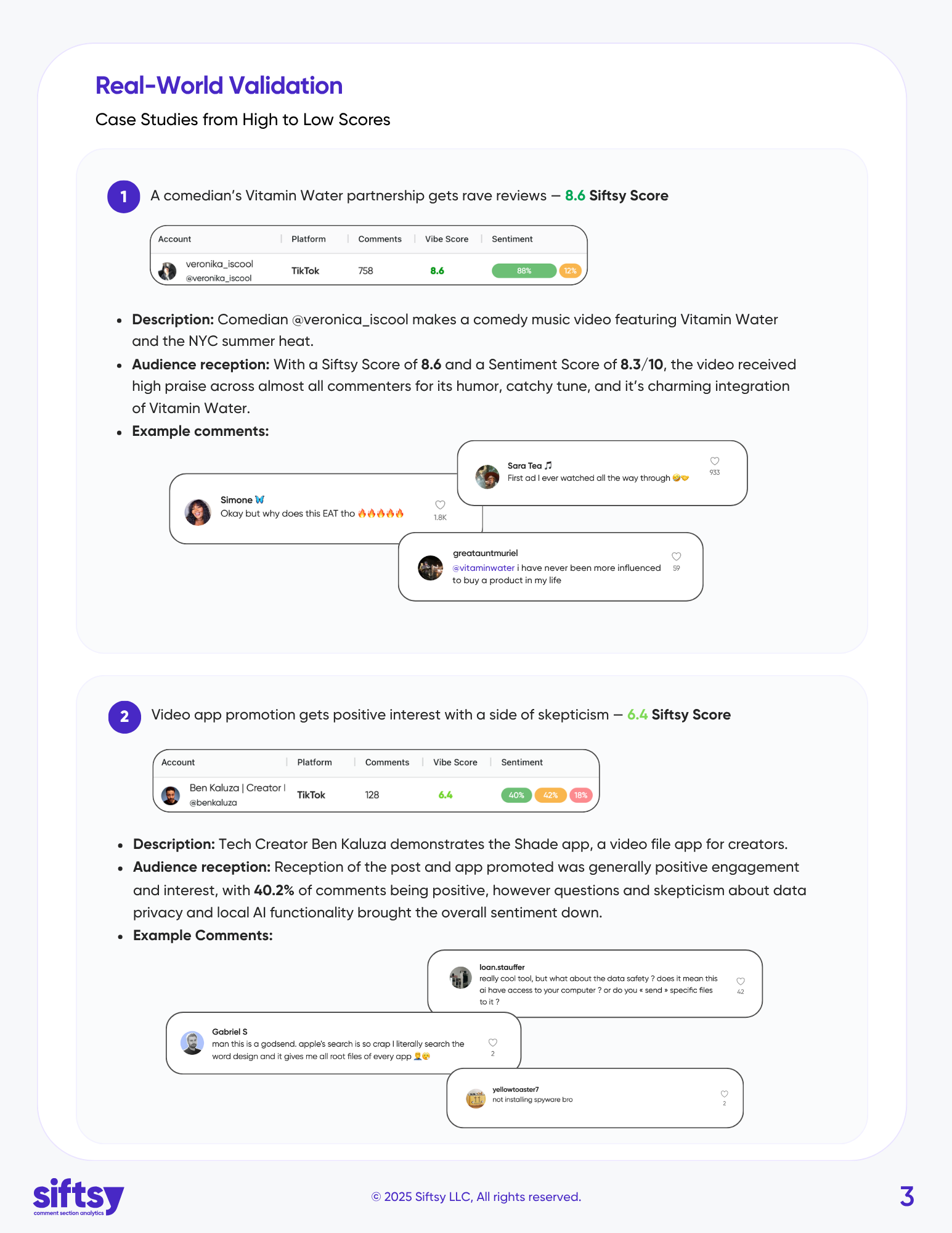This screenshot has width=952, height=1233.
Task: Like Sara Tea's comment with the heart
Action: pos(715,461)
